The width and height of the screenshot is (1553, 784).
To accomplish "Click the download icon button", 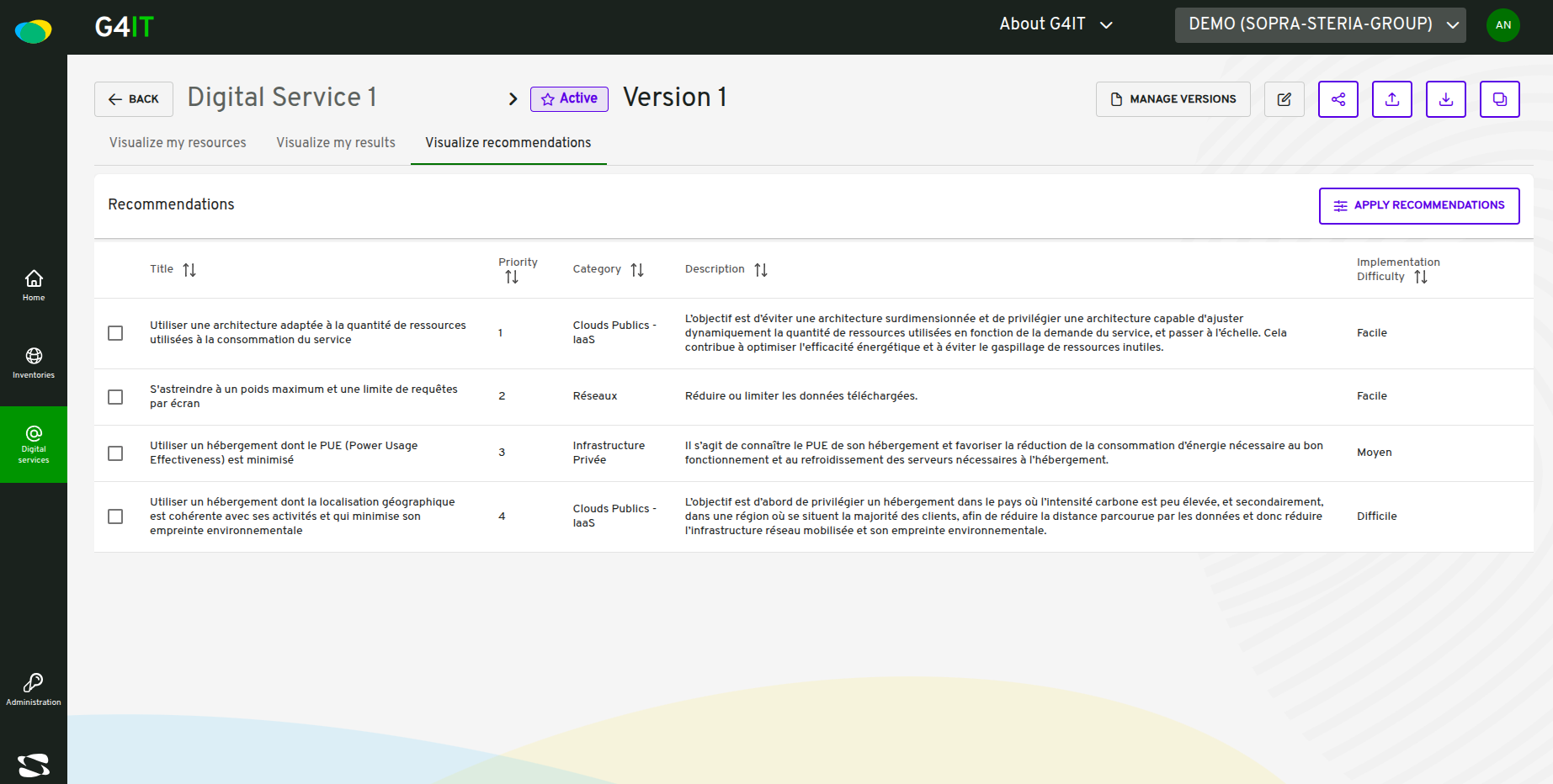I will point(1446,99).
